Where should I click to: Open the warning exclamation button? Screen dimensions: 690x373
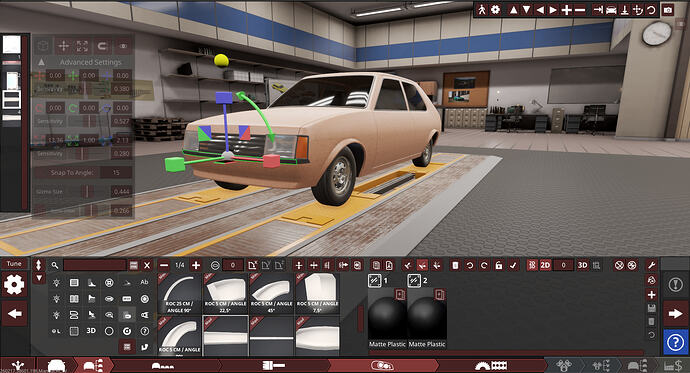(x=675, y=285)
